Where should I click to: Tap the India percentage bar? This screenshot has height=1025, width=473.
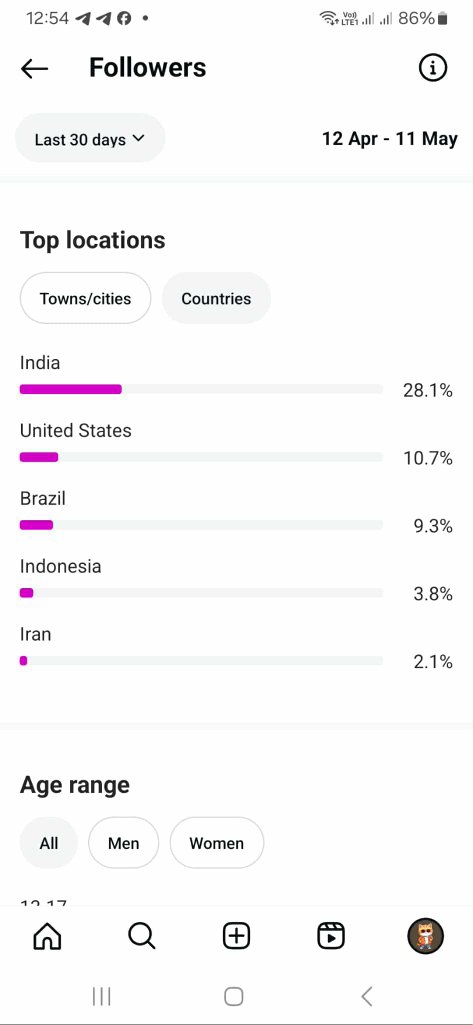201,390
